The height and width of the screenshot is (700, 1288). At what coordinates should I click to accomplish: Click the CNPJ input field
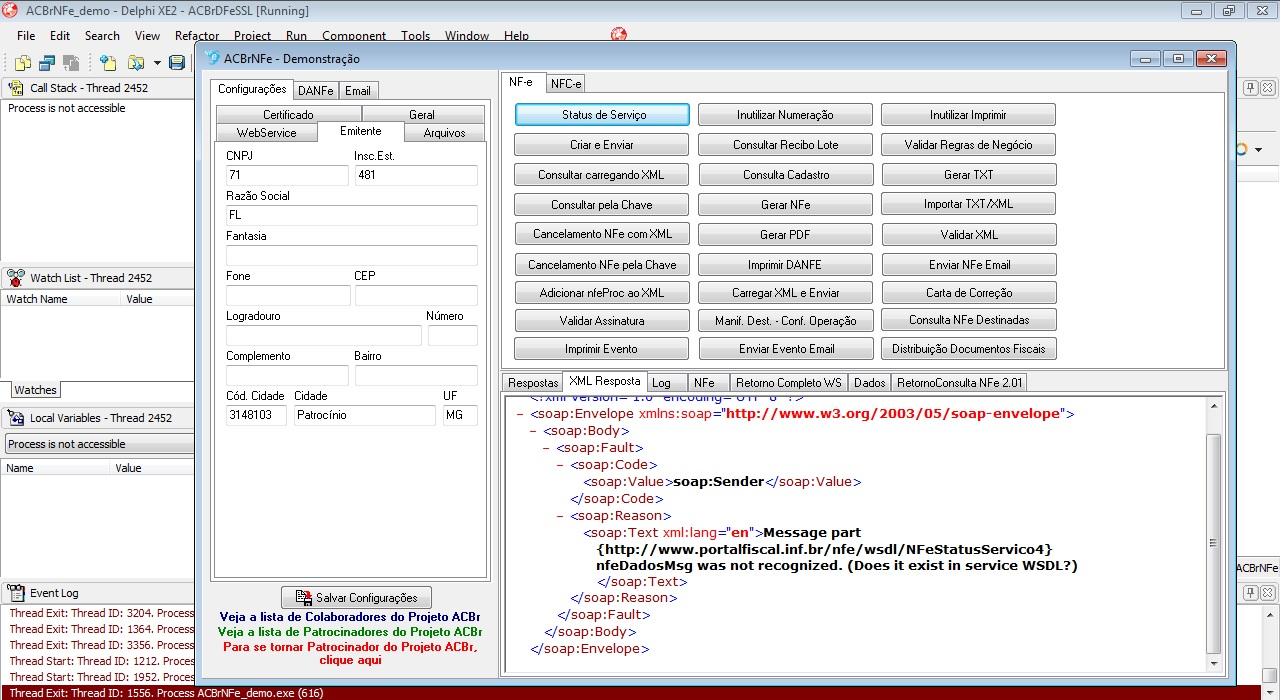(287, 175)
